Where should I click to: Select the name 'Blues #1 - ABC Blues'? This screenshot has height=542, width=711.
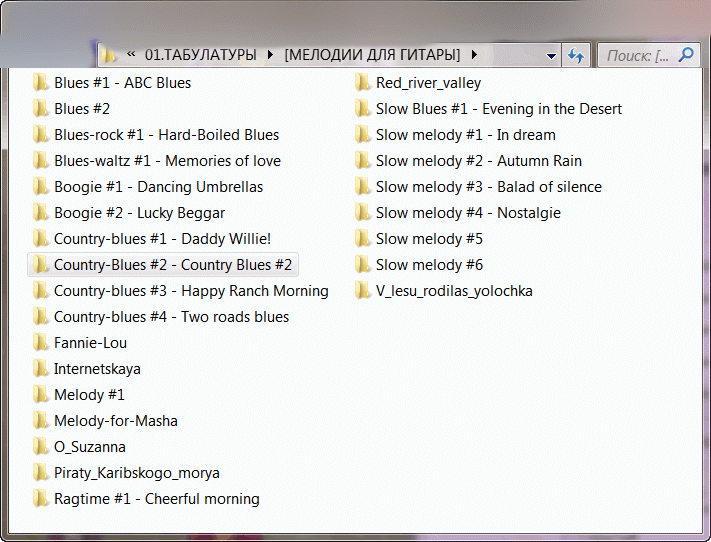pyautogui.click(x=122, y=83)
